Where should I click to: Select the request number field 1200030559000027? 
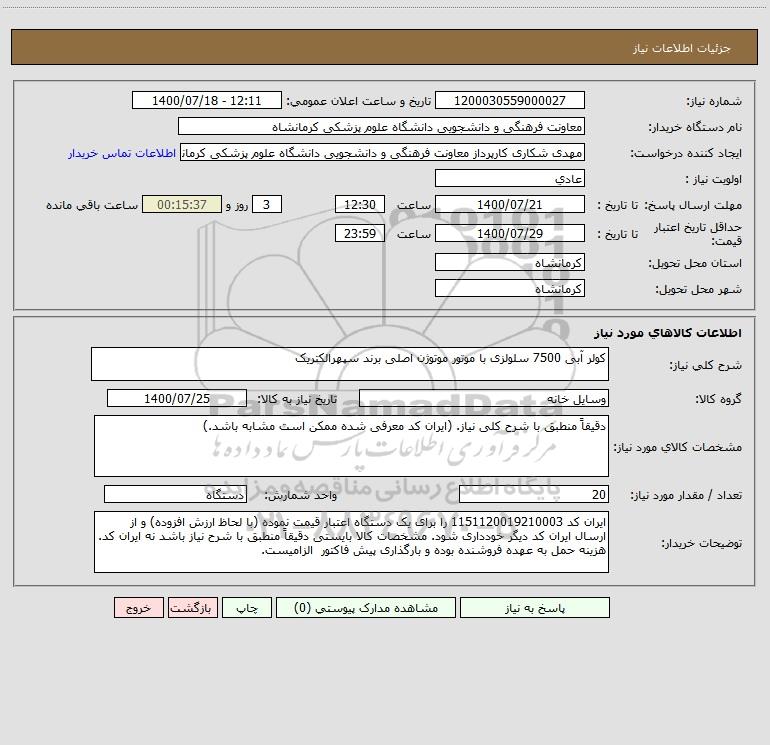[x=510, y=100]
